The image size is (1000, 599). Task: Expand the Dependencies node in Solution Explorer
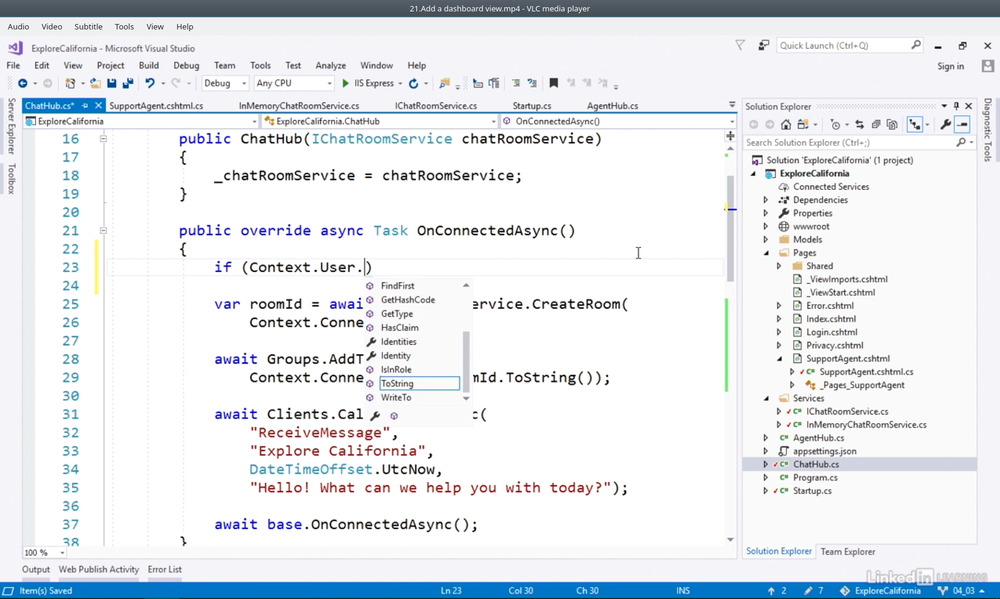(766, 200)
